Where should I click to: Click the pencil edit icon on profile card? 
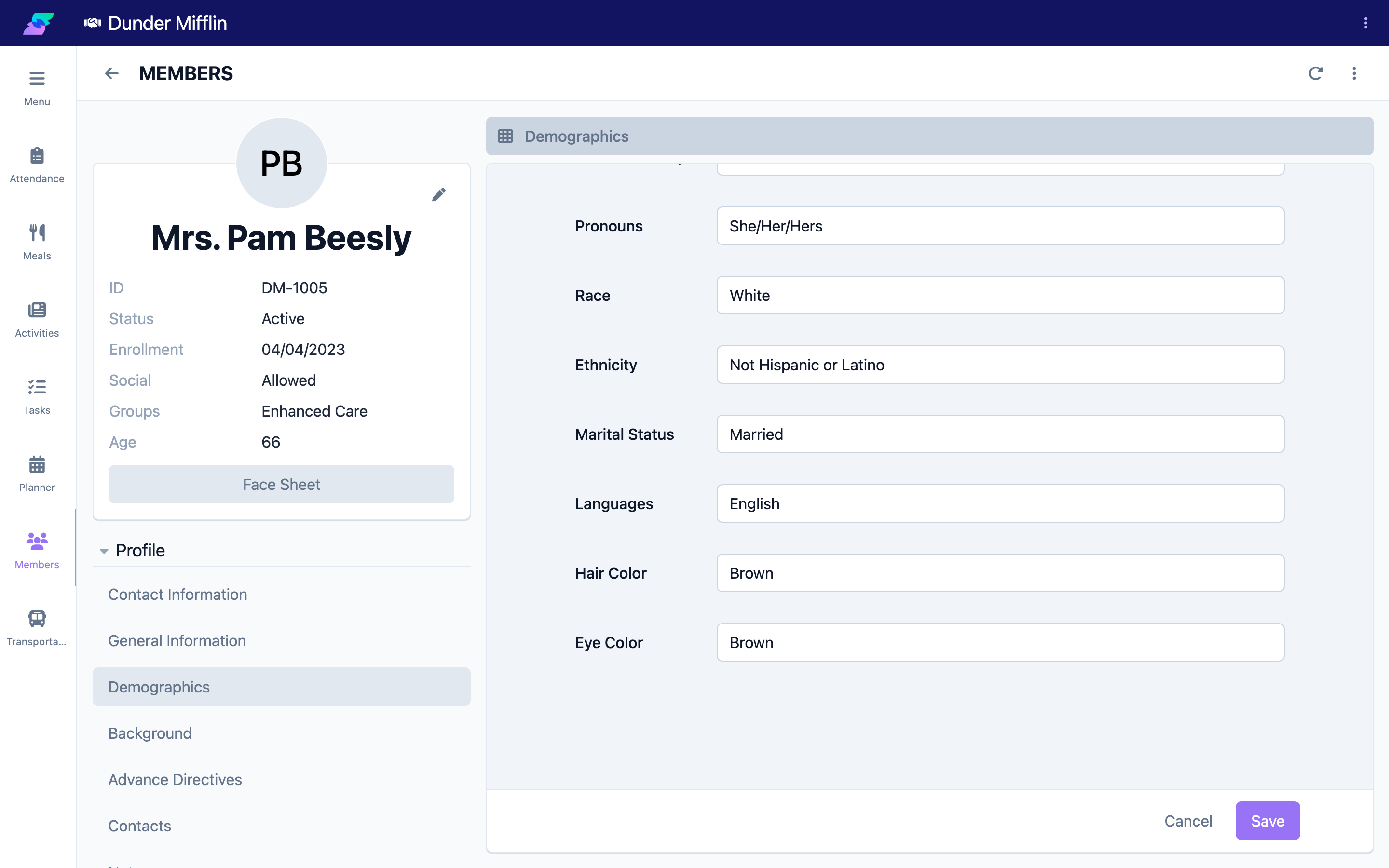tap(439, 195)
